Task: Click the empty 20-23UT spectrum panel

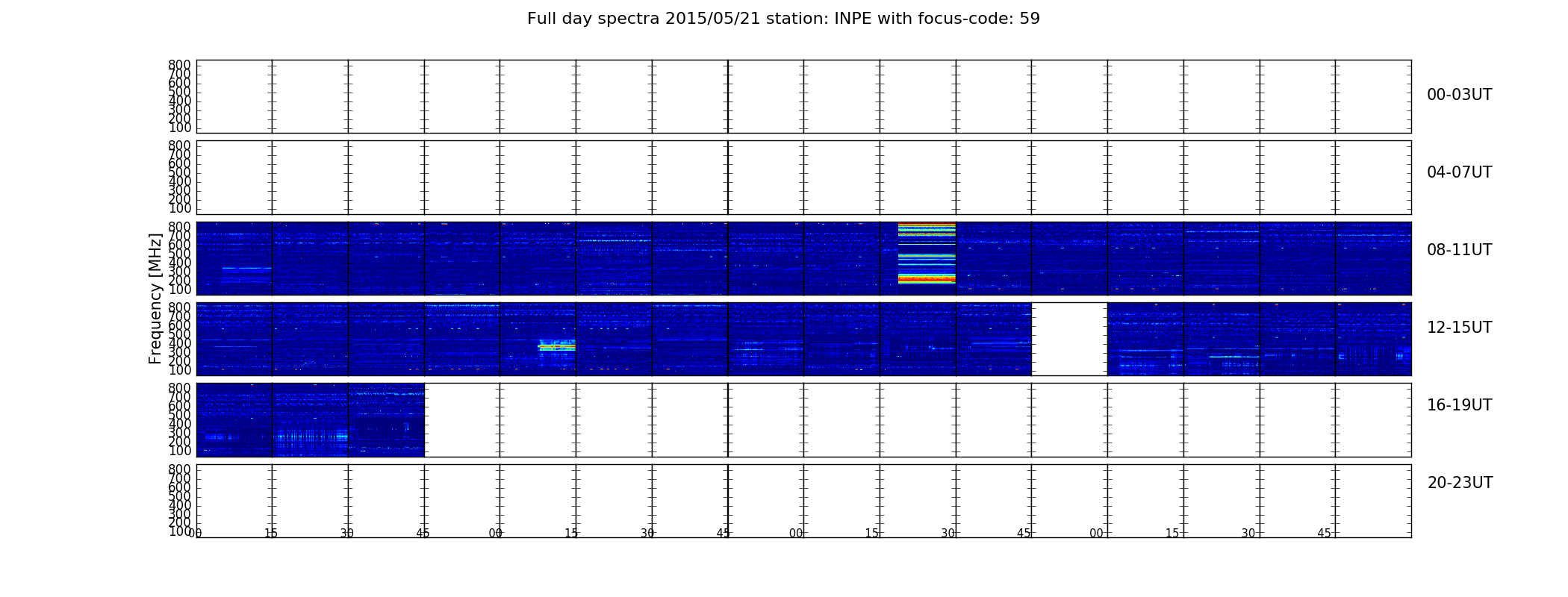Action: (x=803, y=501)
